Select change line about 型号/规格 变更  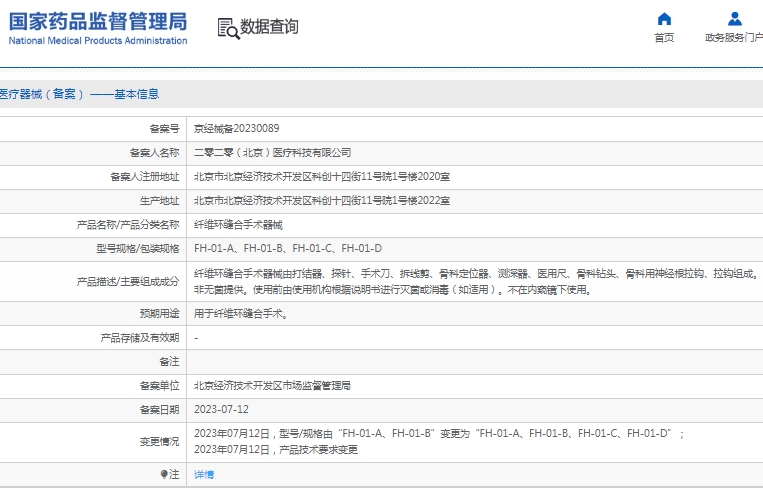(x=439, y=434)
